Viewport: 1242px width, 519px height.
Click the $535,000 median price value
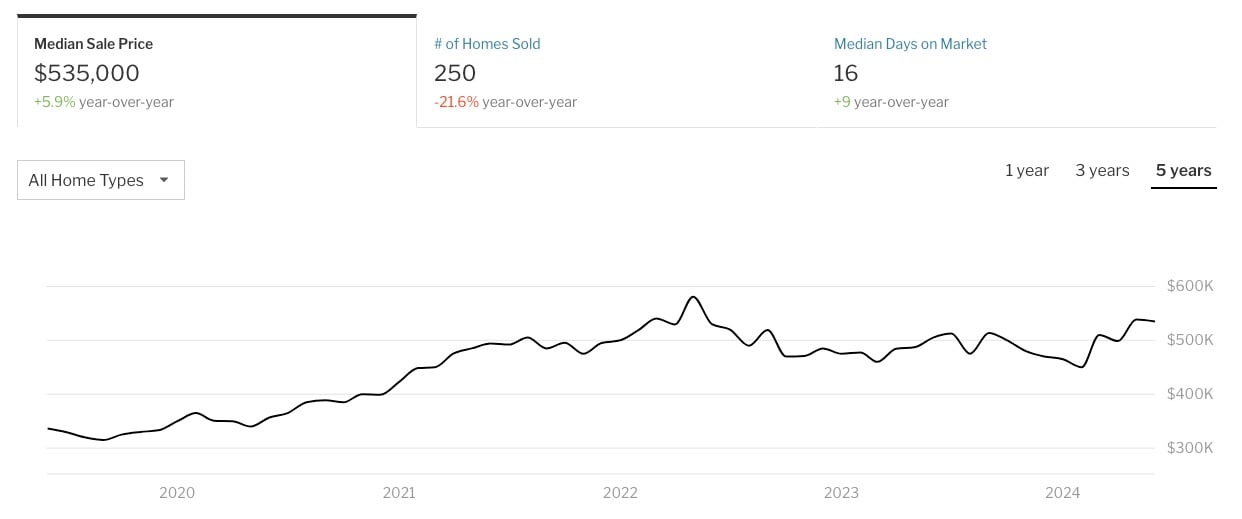(87, 73)
